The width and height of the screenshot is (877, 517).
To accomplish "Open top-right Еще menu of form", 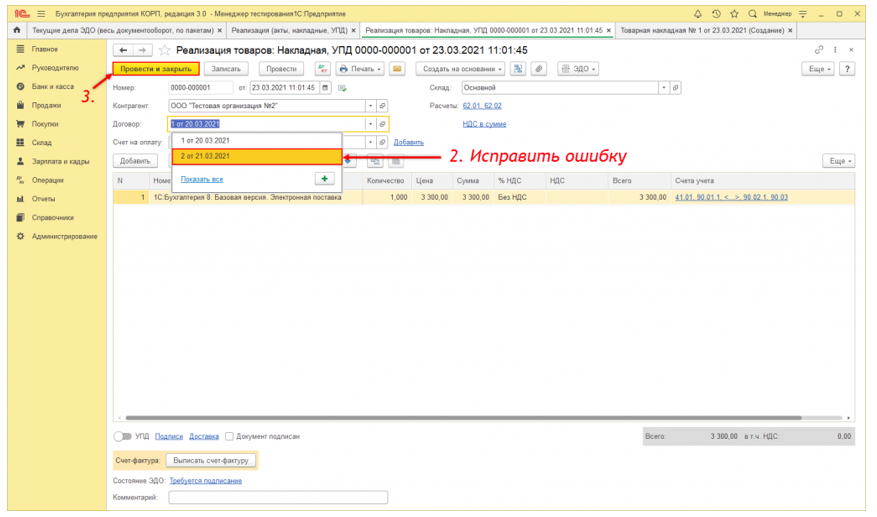I will click(x=819, y=69).
